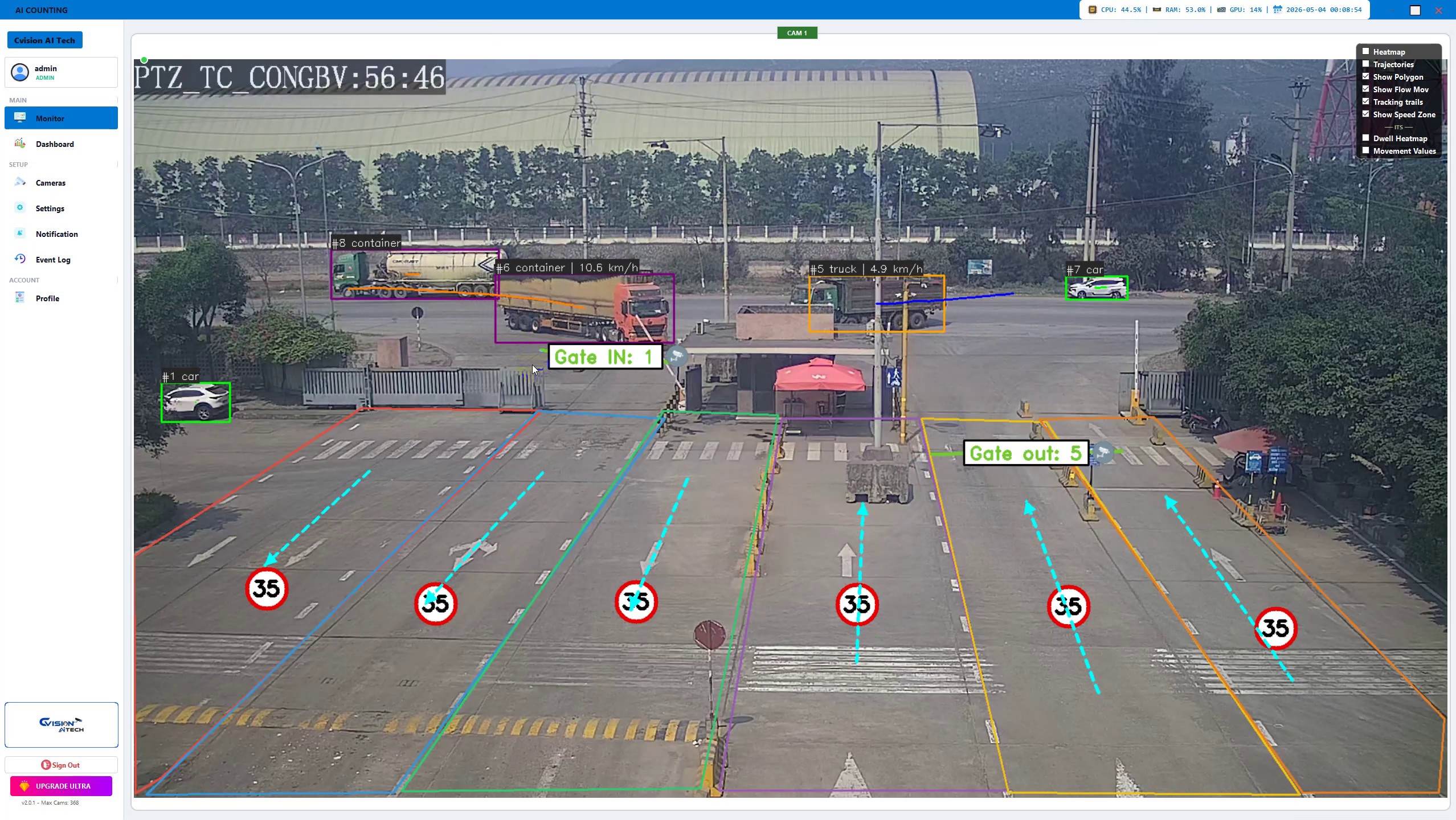1456x820 pixels.
Task: Click the v2.0.1 - Max Cams: 368 text
Action: pos(50,802)
